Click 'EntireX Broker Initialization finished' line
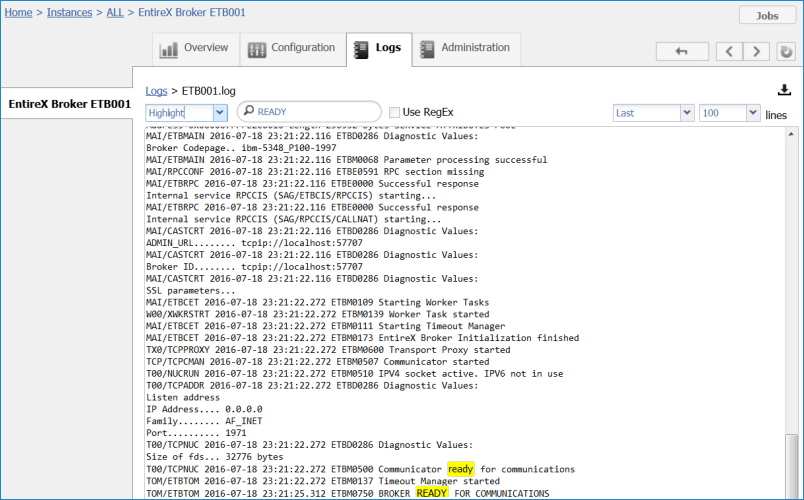The width and height of the screenshot is (804, 500). 363,337
